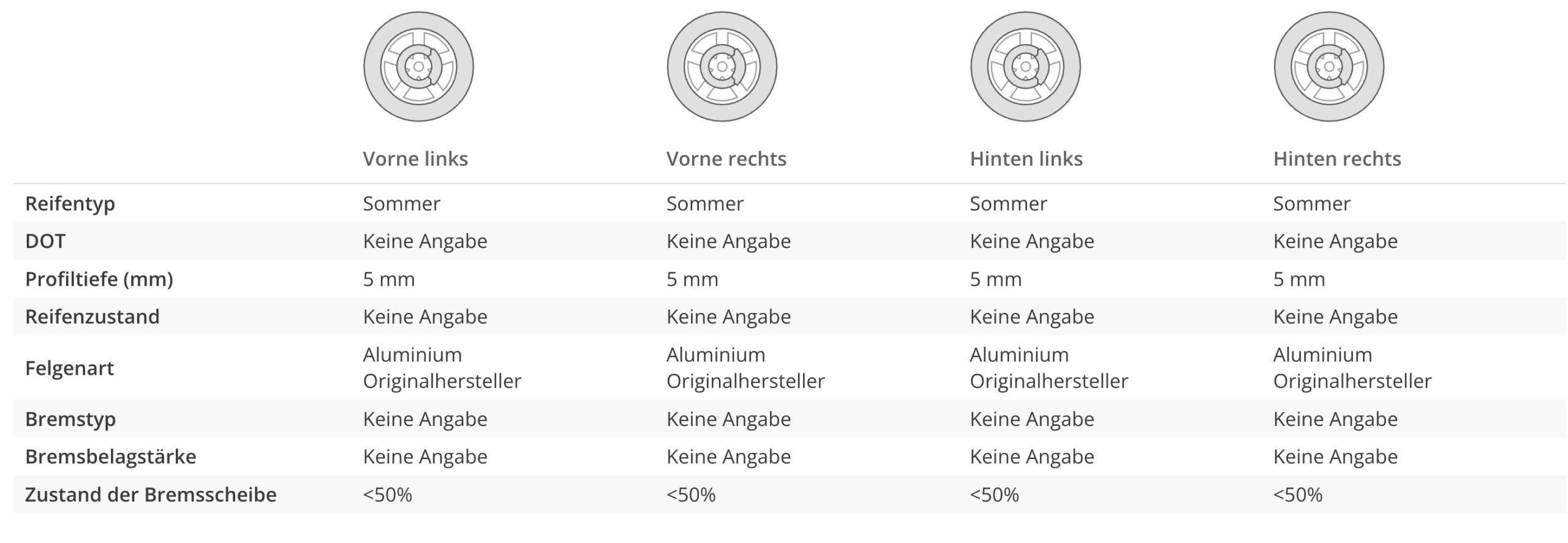
Task: Select the Felgenart row label
Action: [69, 369]
